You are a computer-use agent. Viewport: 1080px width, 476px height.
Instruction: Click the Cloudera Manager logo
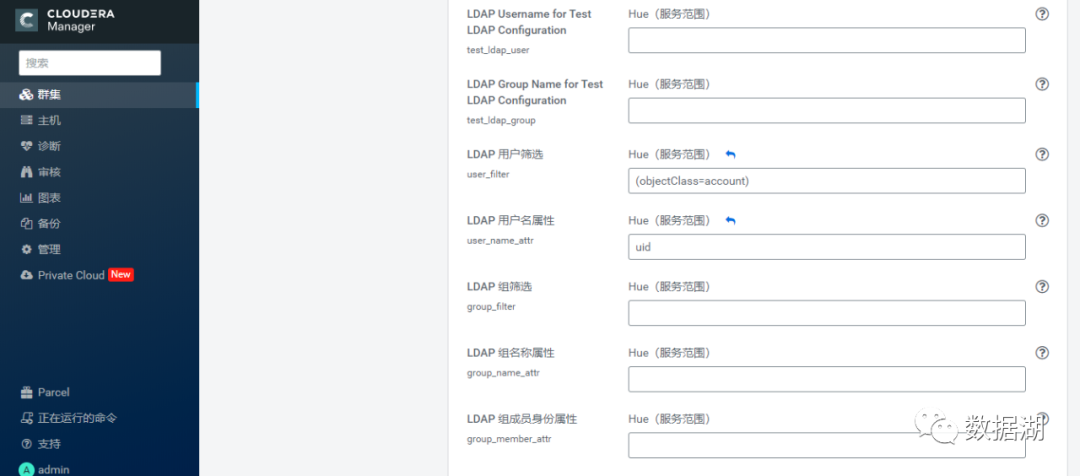click(x=66, y=20)
